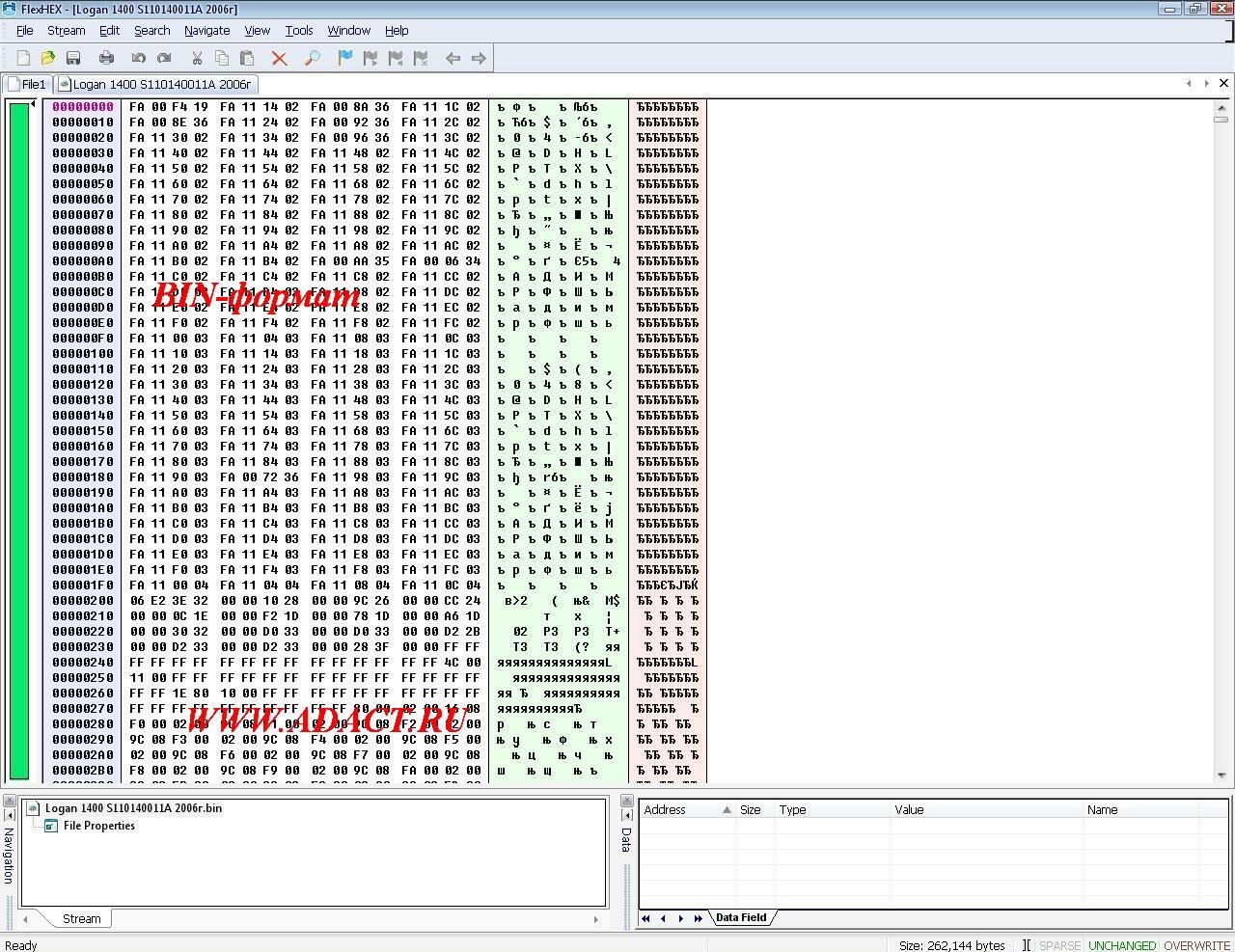Go to previous bookmark flag icon
The width and height of the screenshot is (1235, 952).
tap(395, 58)
